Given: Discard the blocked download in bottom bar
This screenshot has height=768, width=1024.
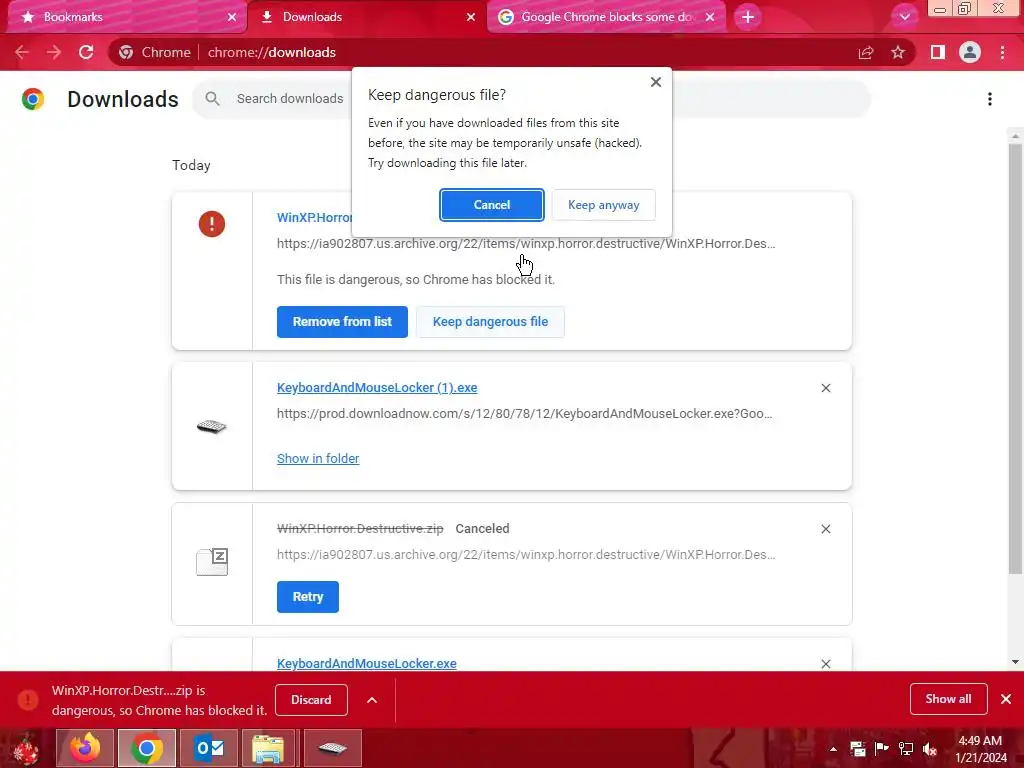Looking at the screenshot, I should [311, 700].
